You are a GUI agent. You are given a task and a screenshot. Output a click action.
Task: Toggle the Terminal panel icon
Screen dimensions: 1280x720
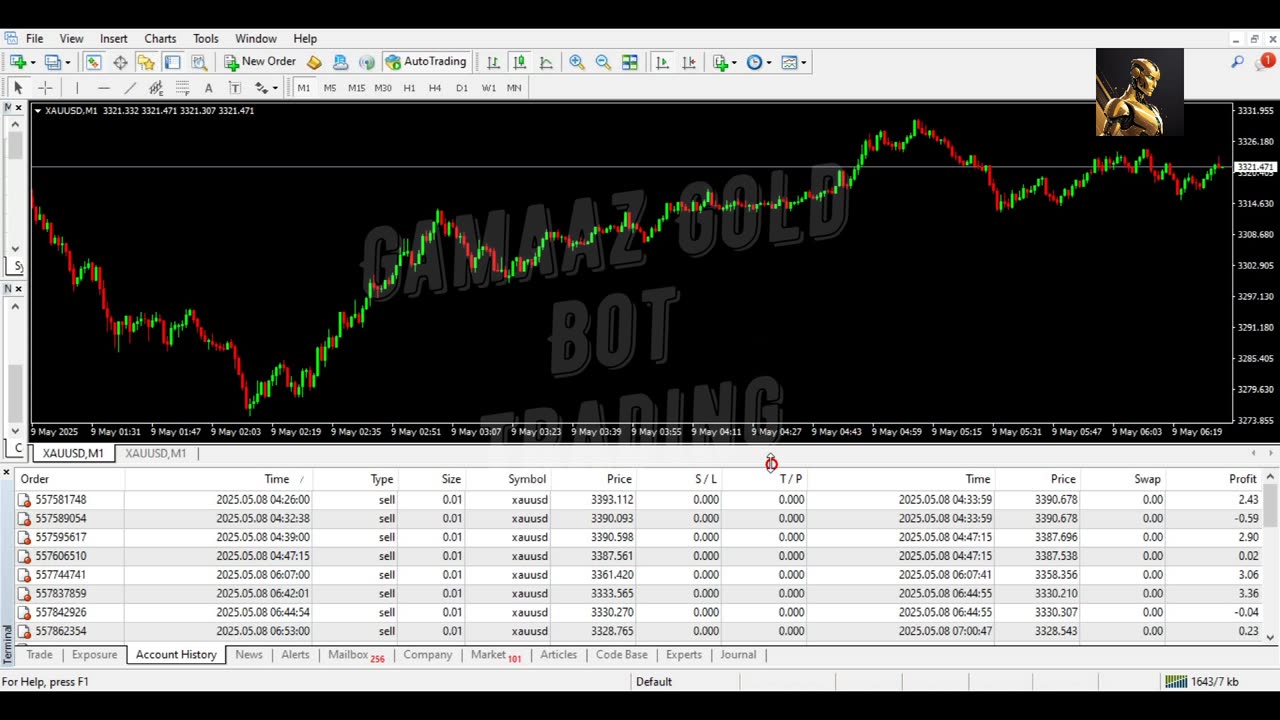coord(172,62)
